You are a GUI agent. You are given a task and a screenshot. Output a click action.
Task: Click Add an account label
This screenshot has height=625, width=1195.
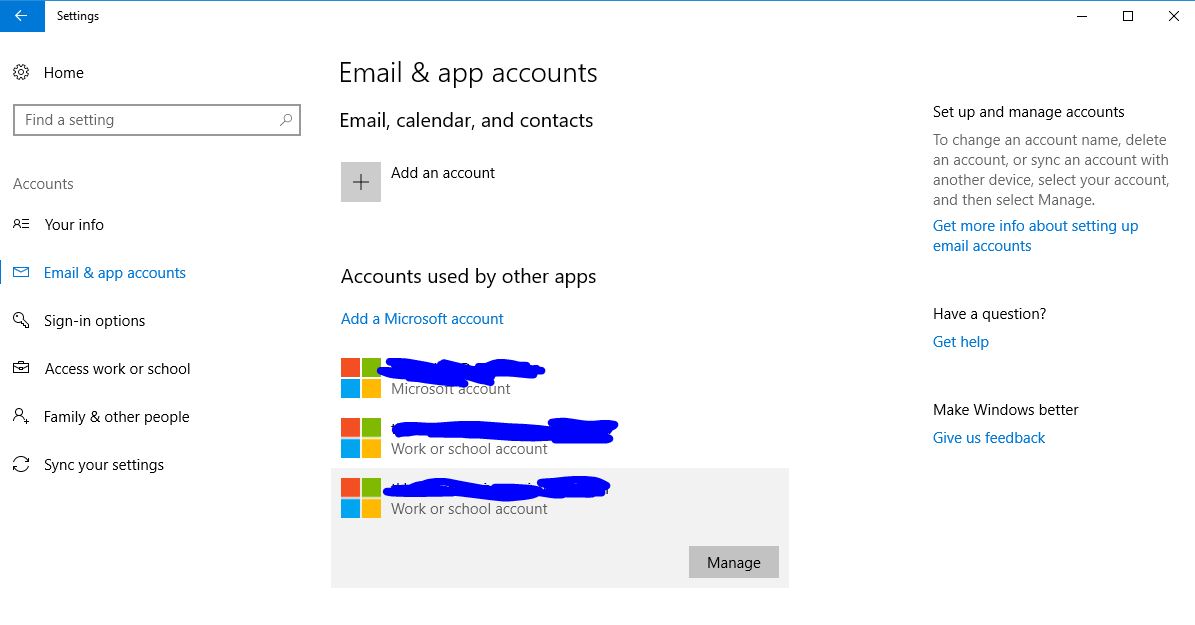(x=443, y=173)
